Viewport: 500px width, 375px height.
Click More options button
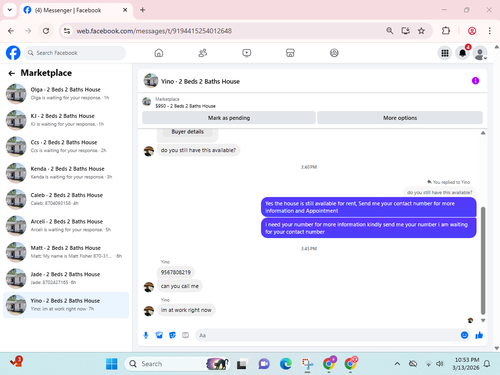click(400, 118)
